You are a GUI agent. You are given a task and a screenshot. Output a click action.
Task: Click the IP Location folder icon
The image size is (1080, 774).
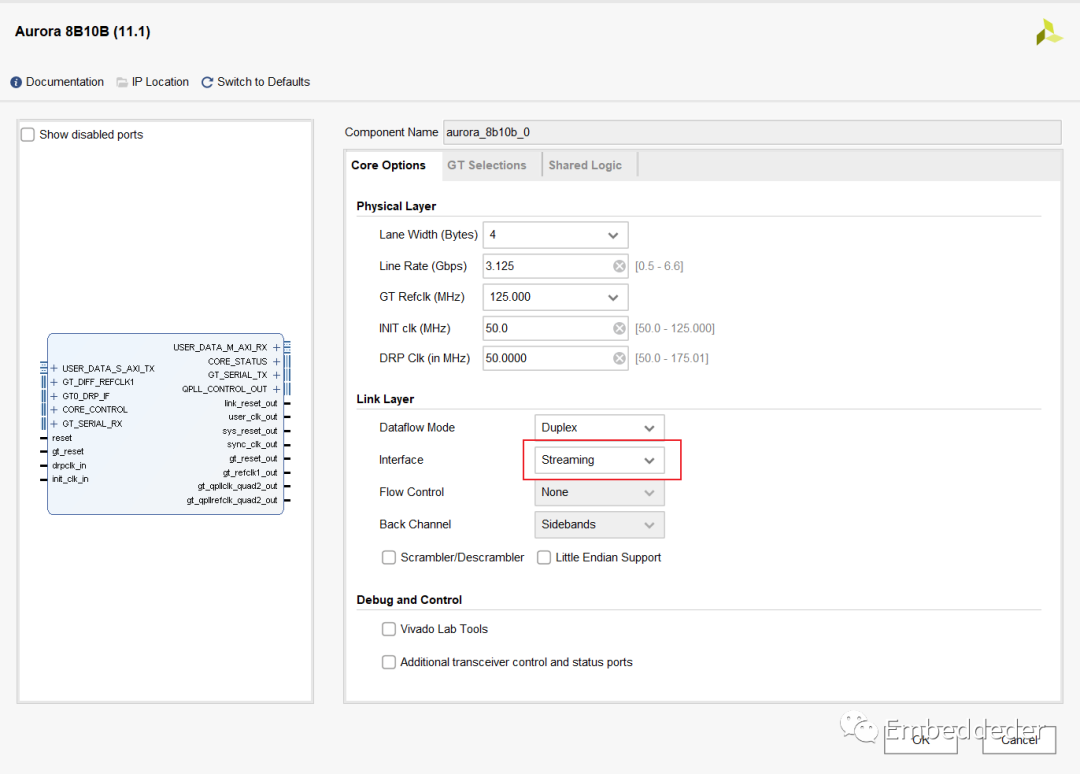[x=122, y=82]
